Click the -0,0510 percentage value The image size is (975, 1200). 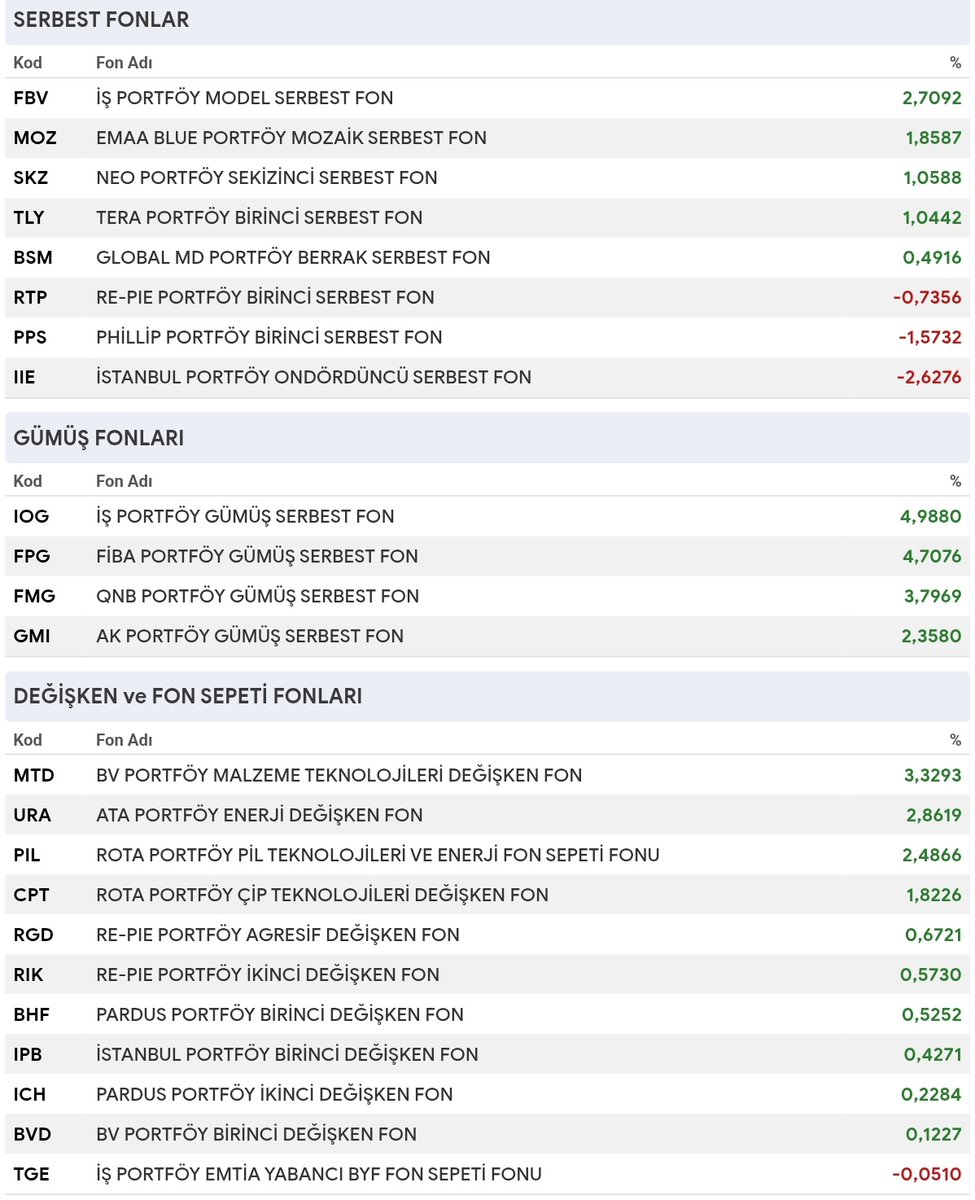pyautogui.click(x=927, y=1176)
